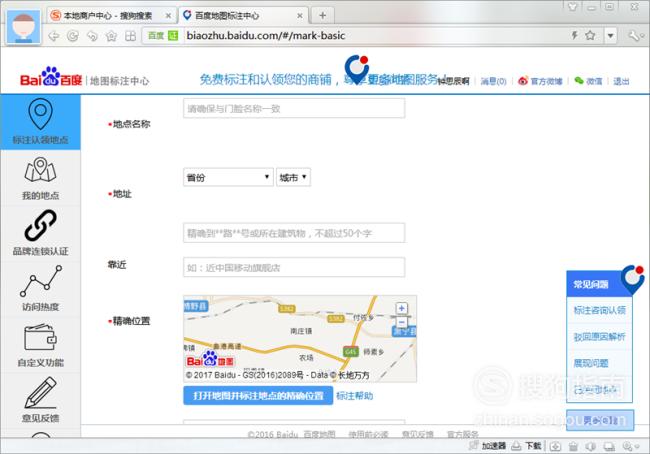The width and height of the screenshot is (650, 454).
Task: Click the detailed address input field
Action: [294, 233]
